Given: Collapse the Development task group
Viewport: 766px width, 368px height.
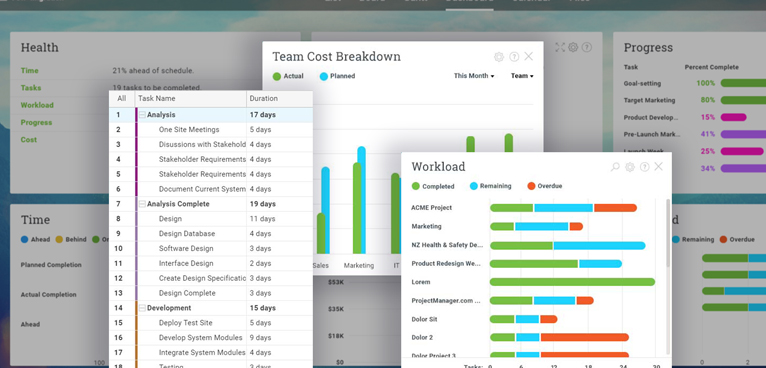Looking at the screenshot, I should pyautogui.click(x=142, y=308).
